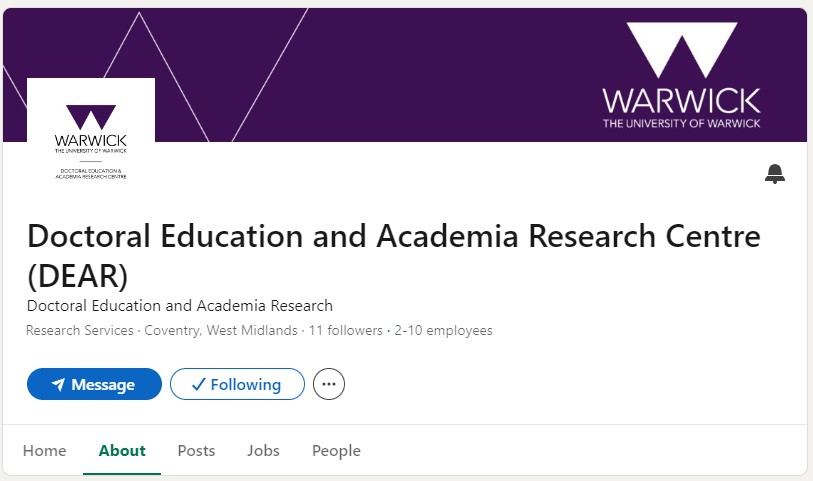The width and height of the screenshot is (813, 481).
Task: Click 'The University of Warwick' banner text
Action: click(x=681, y=123)
